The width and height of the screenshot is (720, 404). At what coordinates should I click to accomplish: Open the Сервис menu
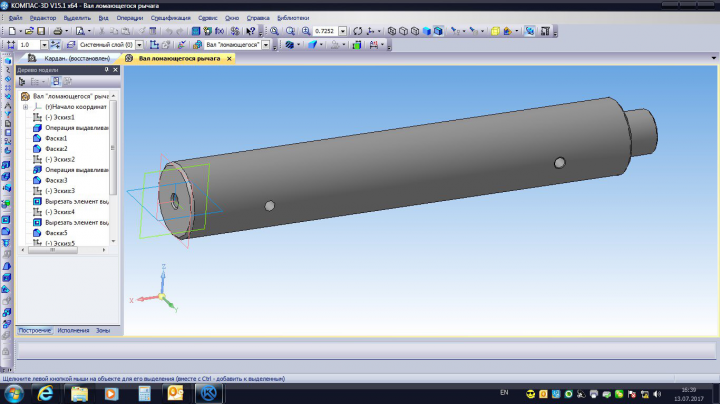click(208, 18)
